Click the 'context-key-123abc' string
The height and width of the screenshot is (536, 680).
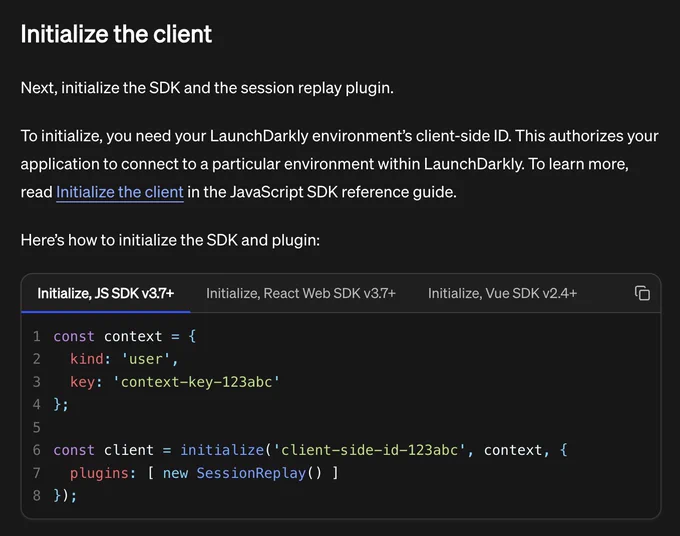click(x=196, y=382)
